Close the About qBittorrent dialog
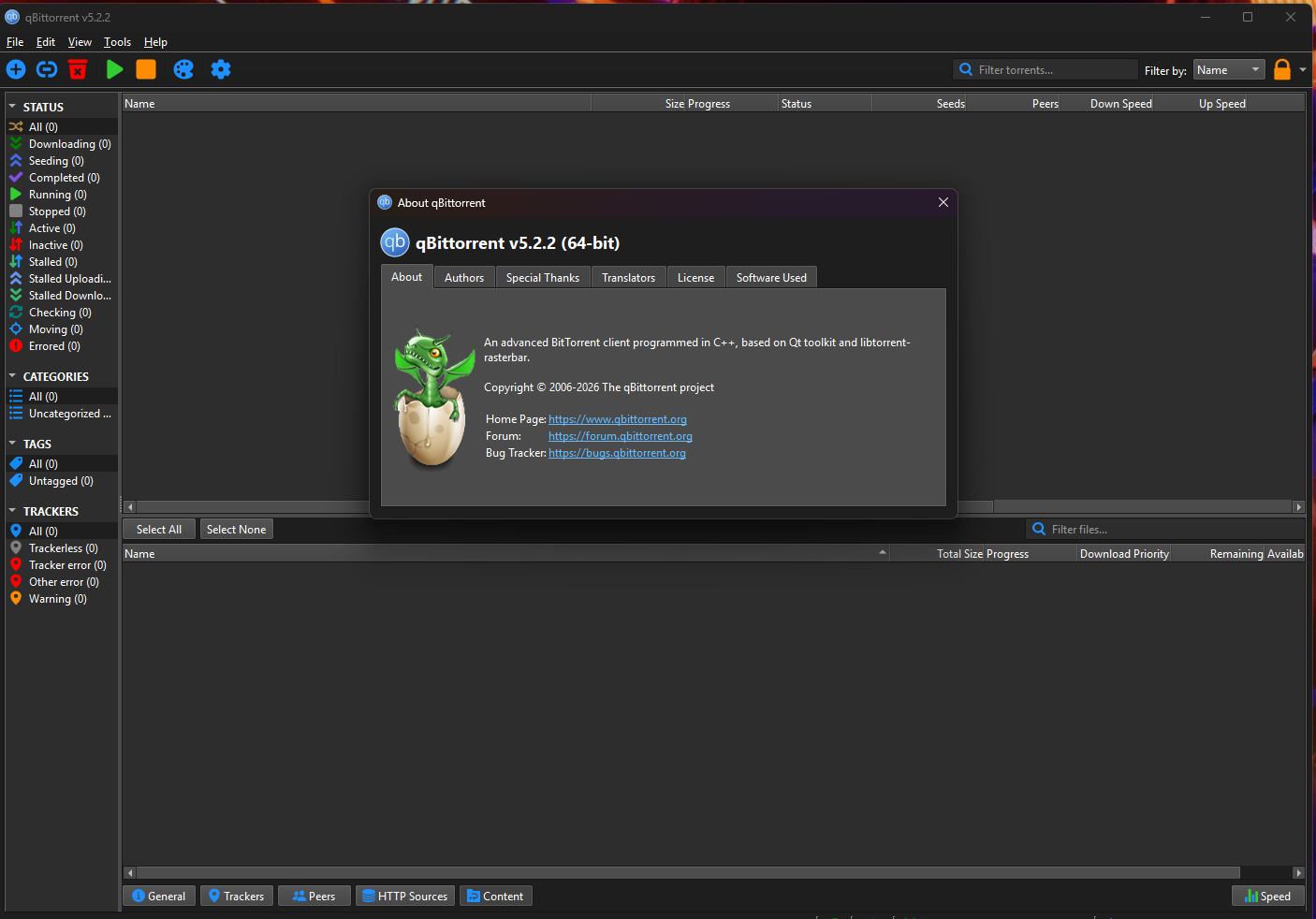Screen dimensions: 1316x919 click(x=943, y=202)
